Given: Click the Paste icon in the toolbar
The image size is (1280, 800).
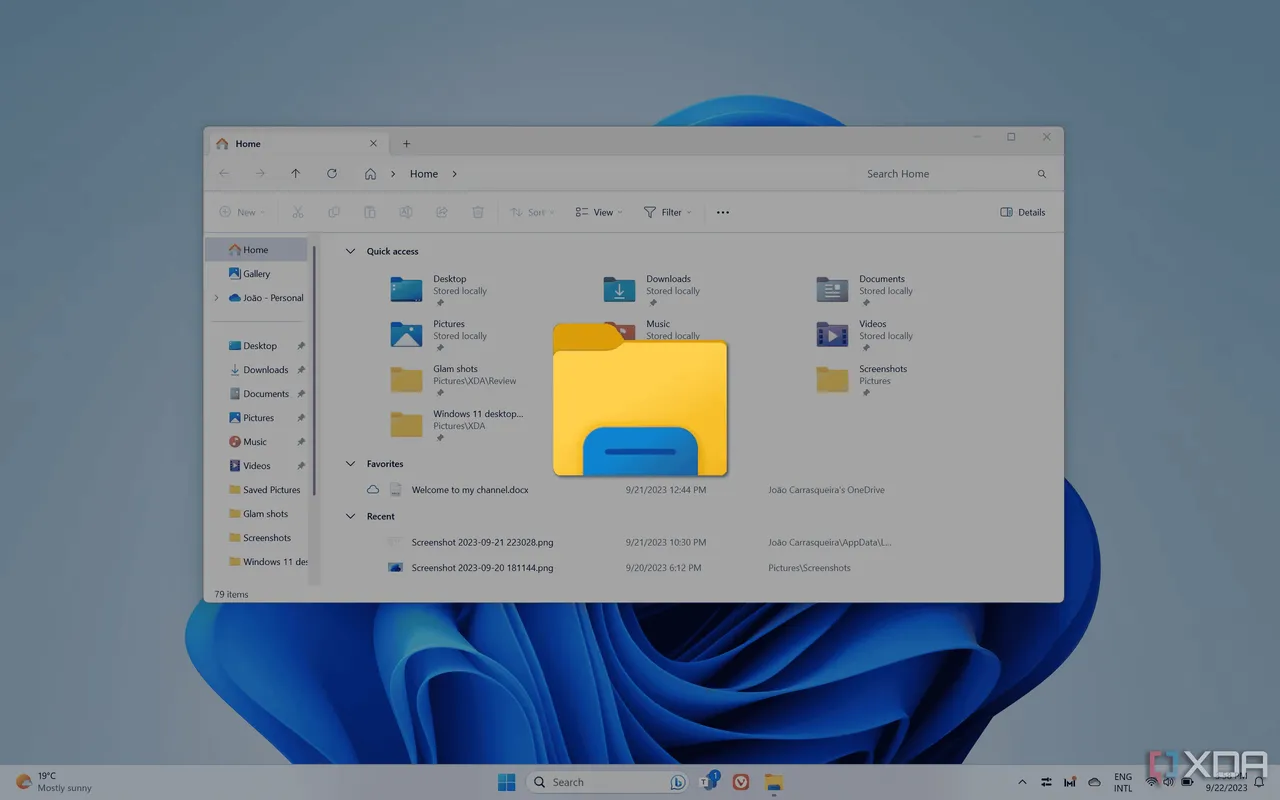Looking at the screenshot, I should pyautogui.click(x=369, y=212).
